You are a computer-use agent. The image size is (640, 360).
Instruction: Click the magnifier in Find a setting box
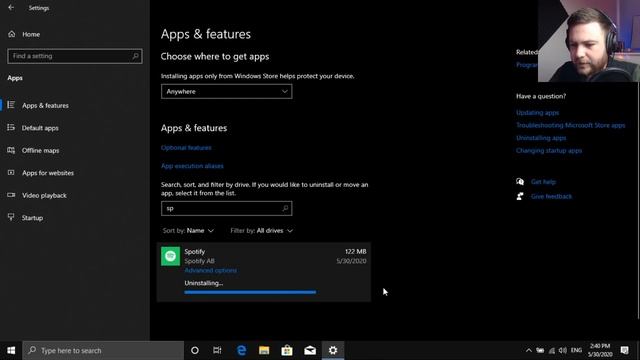coord(136,56)
